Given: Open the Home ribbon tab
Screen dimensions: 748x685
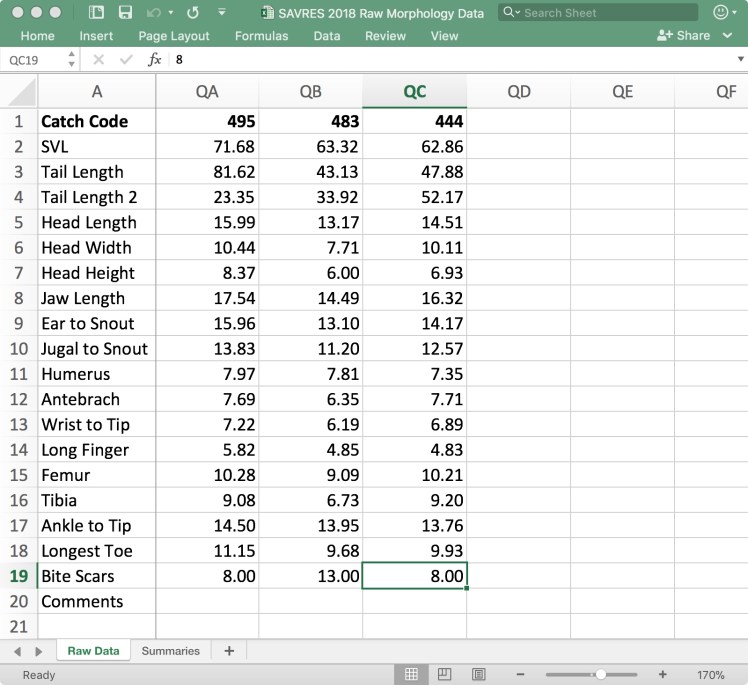Looking at the screenshot, I should [x=37, y=36].
